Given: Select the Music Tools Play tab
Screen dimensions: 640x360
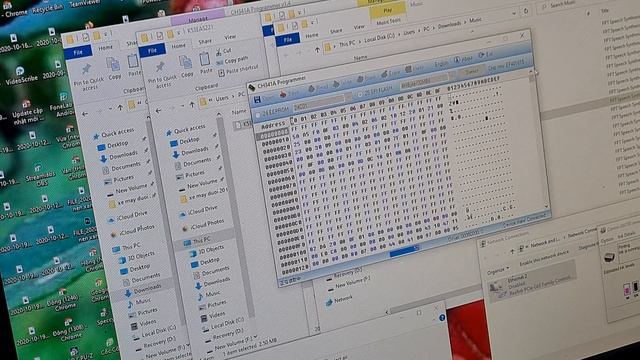Looking at the screenshot, I should [387, 11].
